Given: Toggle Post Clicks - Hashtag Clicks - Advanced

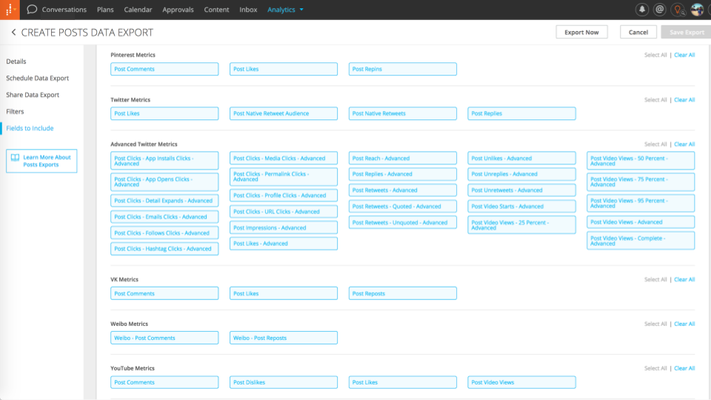Looking at the screenshot, I should coord(165,249).
